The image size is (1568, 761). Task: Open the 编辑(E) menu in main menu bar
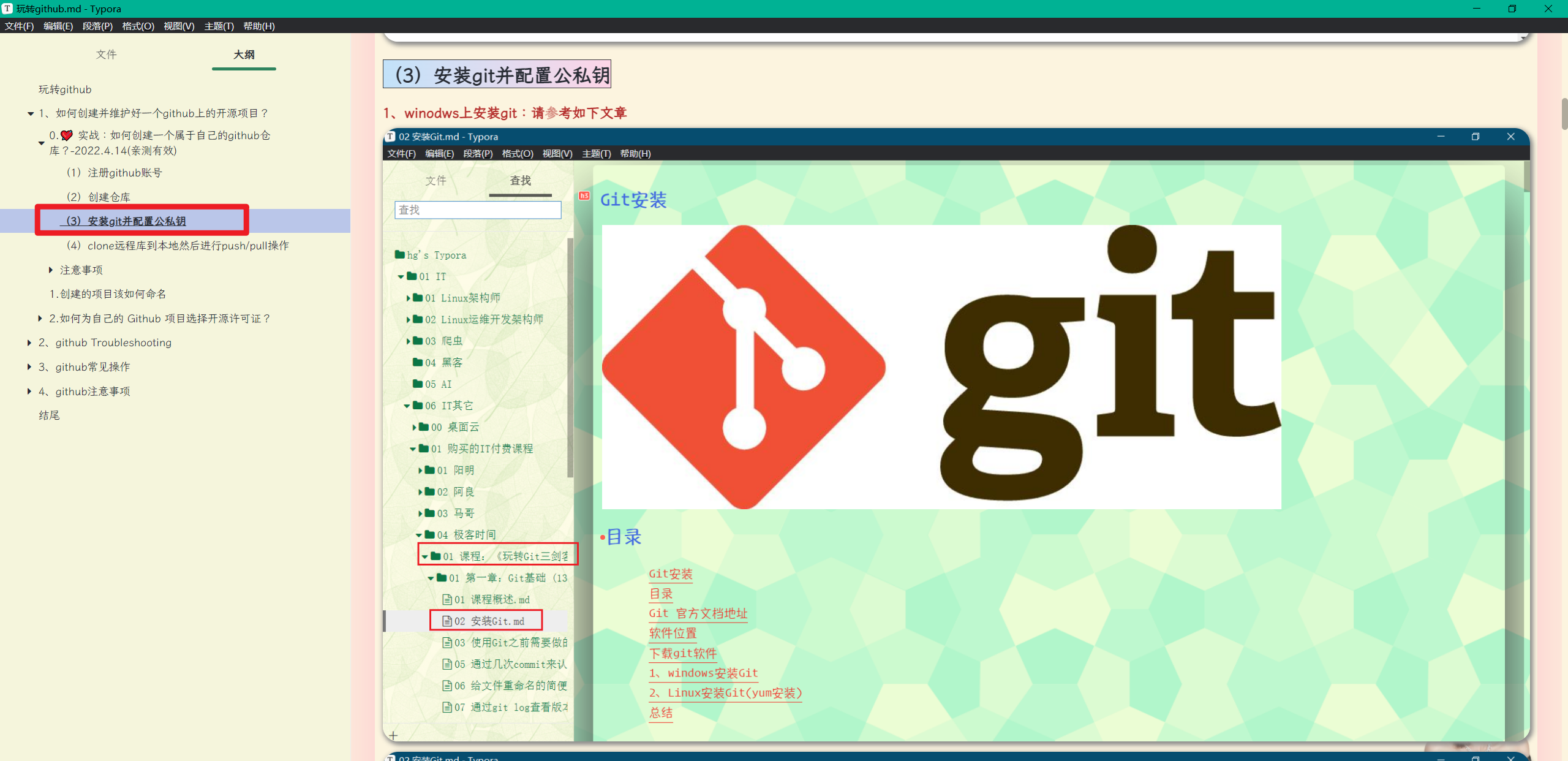pos(58,26)
